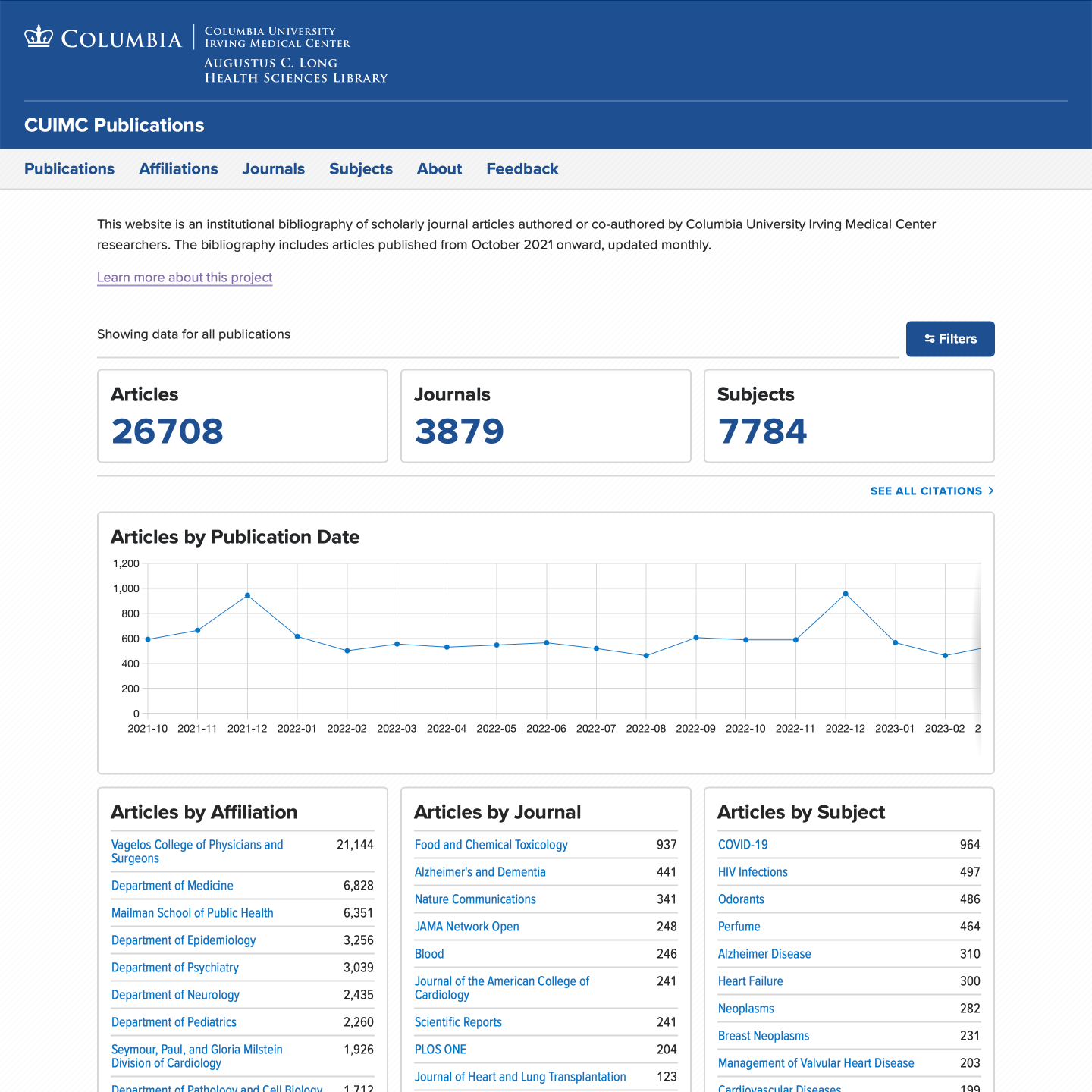
Task: Open Department of Medicine affiliation
Action: pyautogui.click(x=172, y=886)
